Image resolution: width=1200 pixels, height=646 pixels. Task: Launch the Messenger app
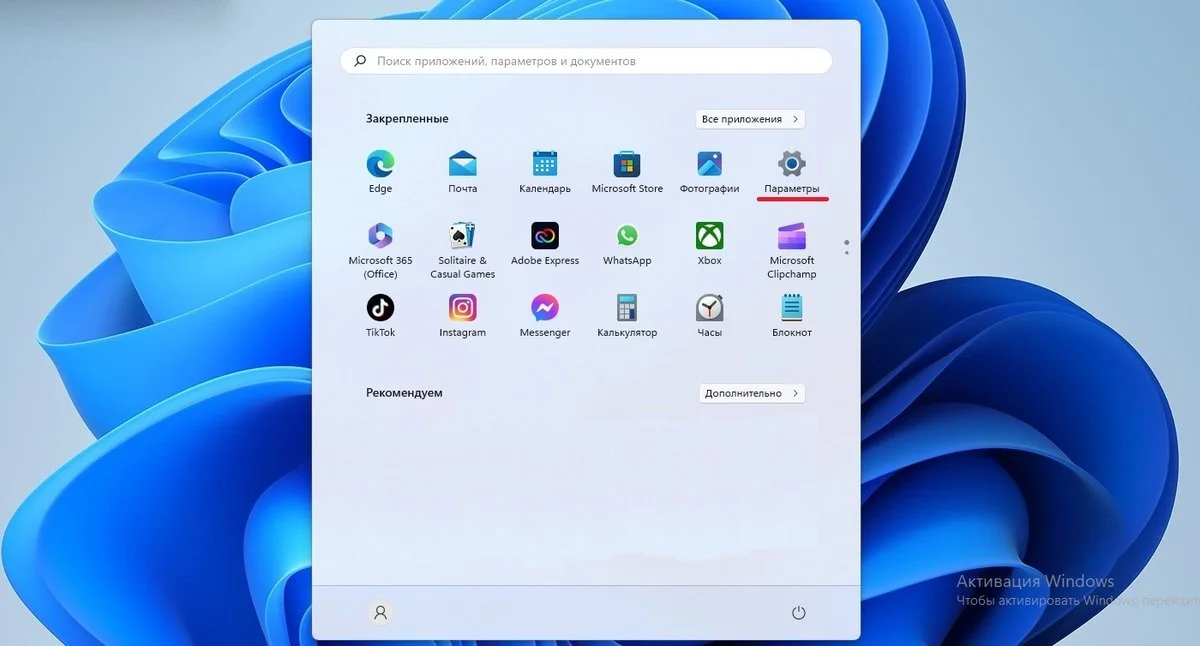click(545, 315)
